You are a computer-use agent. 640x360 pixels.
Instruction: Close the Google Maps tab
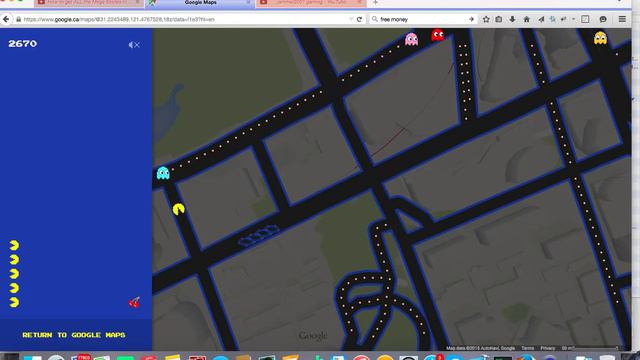(x=248, y=3)
